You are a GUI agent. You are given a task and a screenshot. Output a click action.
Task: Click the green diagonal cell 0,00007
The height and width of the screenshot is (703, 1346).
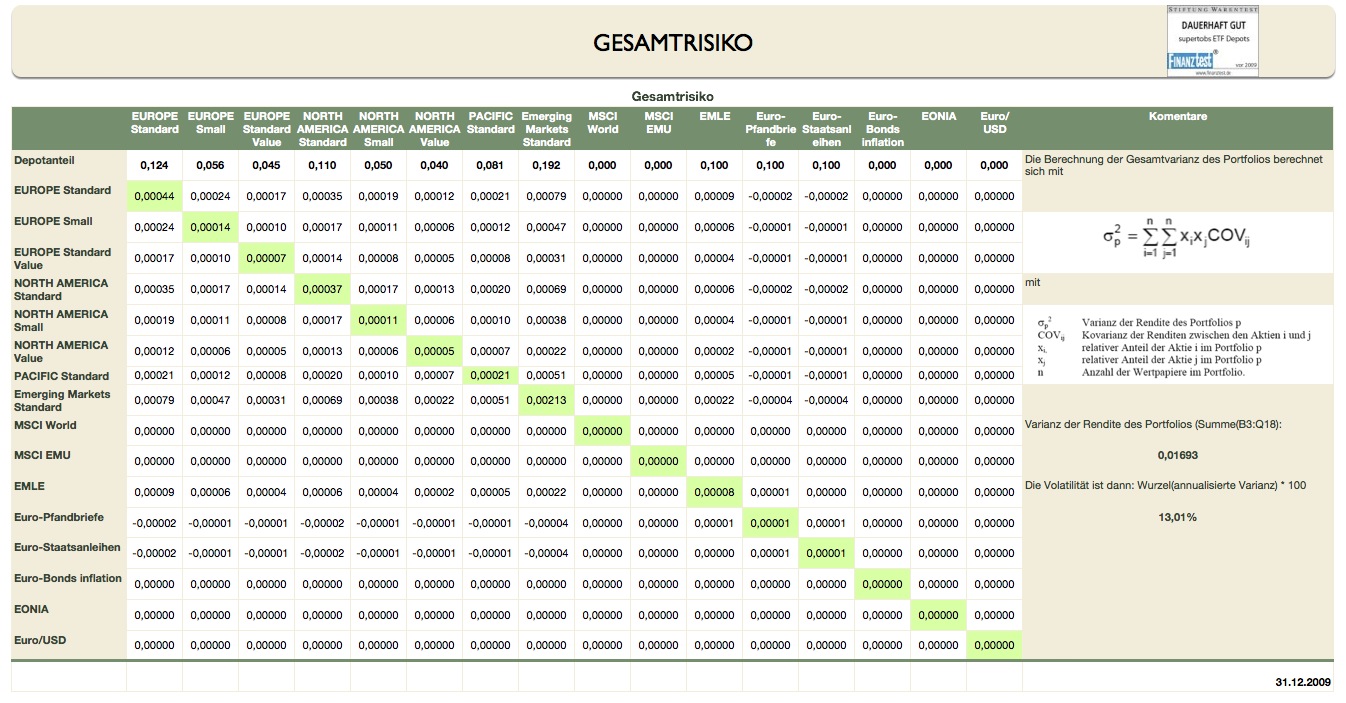click(x=266, y=258)
